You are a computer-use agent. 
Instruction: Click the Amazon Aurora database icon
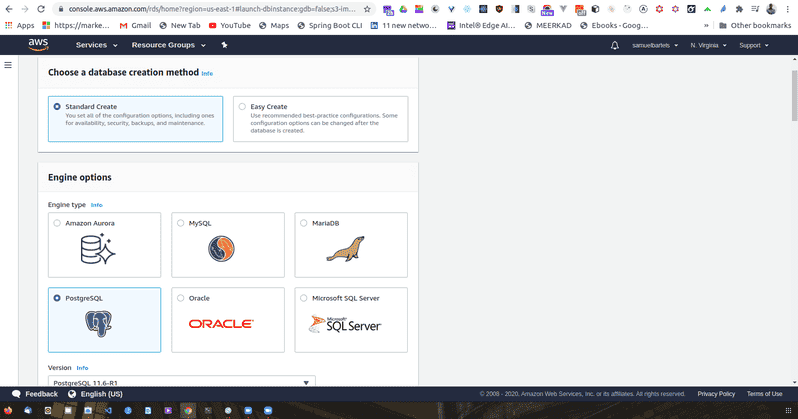tap(98, 249)
